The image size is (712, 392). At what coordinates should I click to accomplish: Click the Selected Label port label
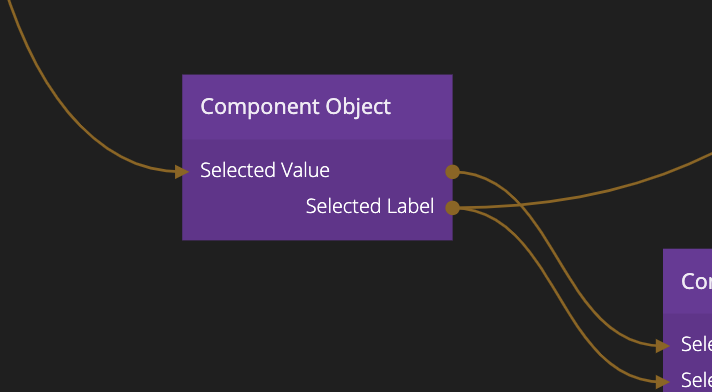click(370, 206)
